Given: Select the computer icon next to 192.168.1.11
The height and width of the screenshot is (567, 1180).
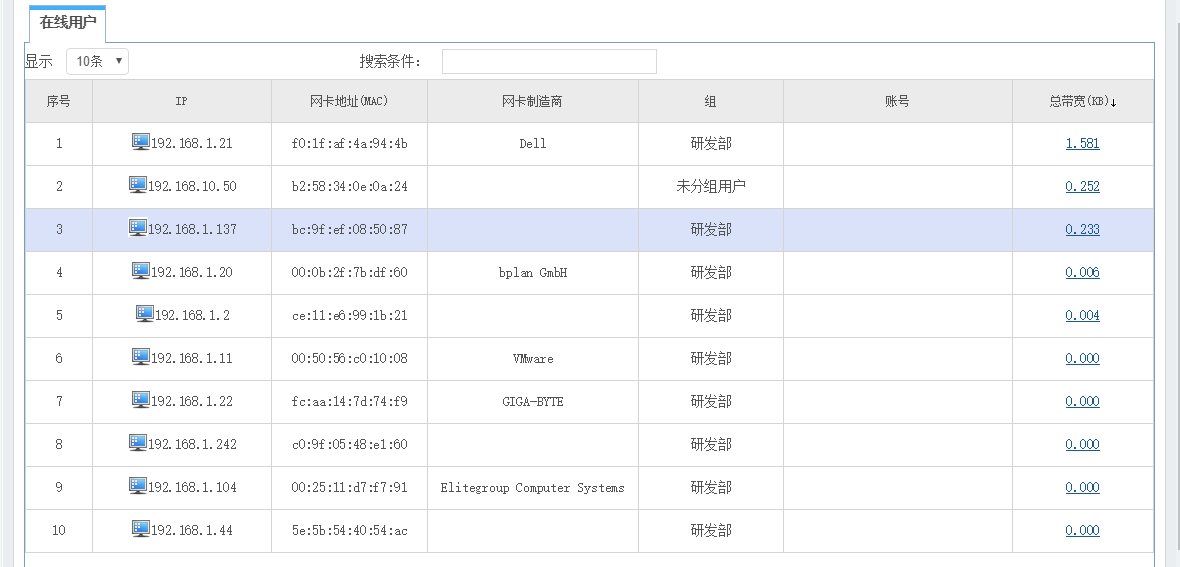Looking at the screenshot, I should click(x=140, y=357).
